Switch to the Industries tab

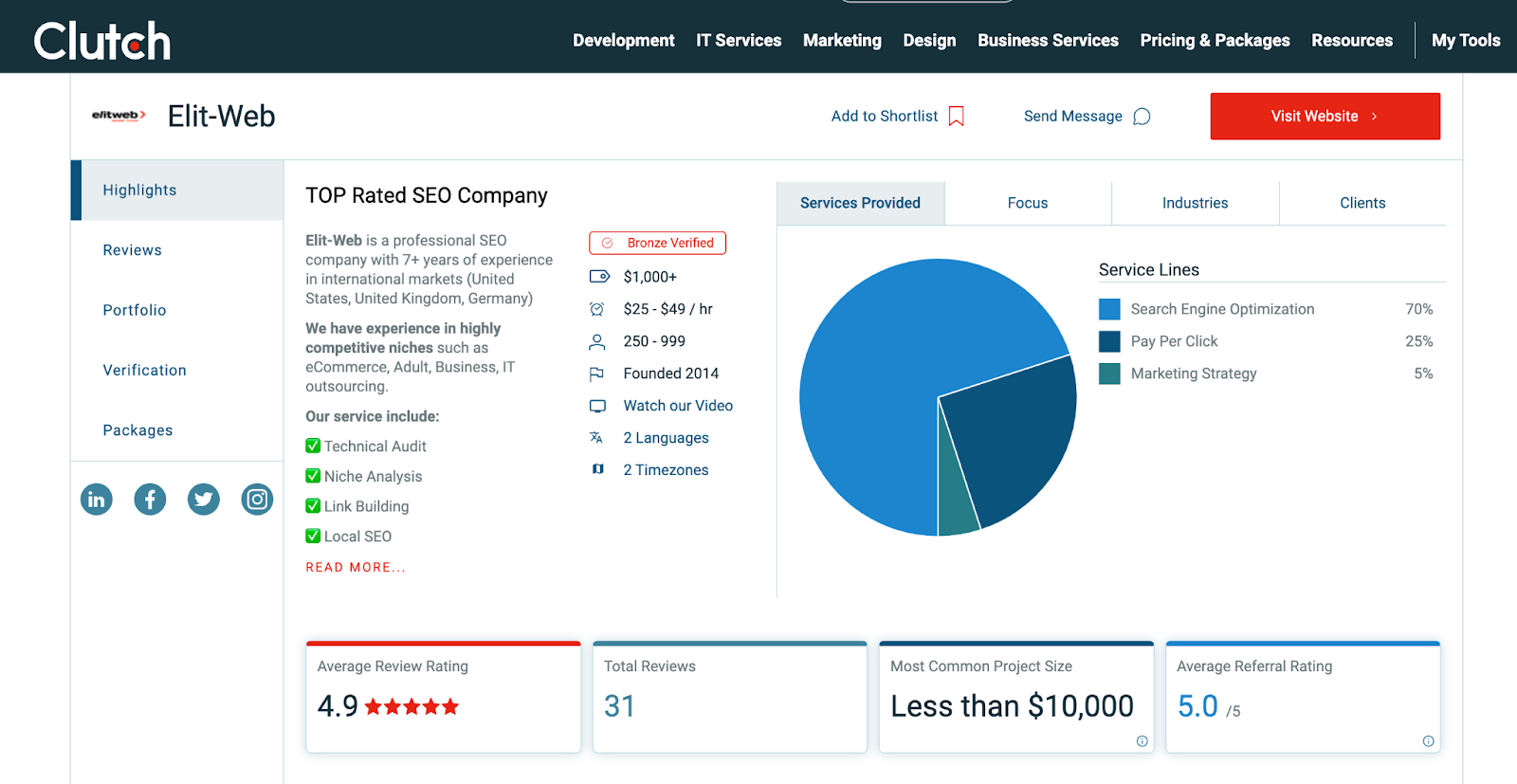1195,203
